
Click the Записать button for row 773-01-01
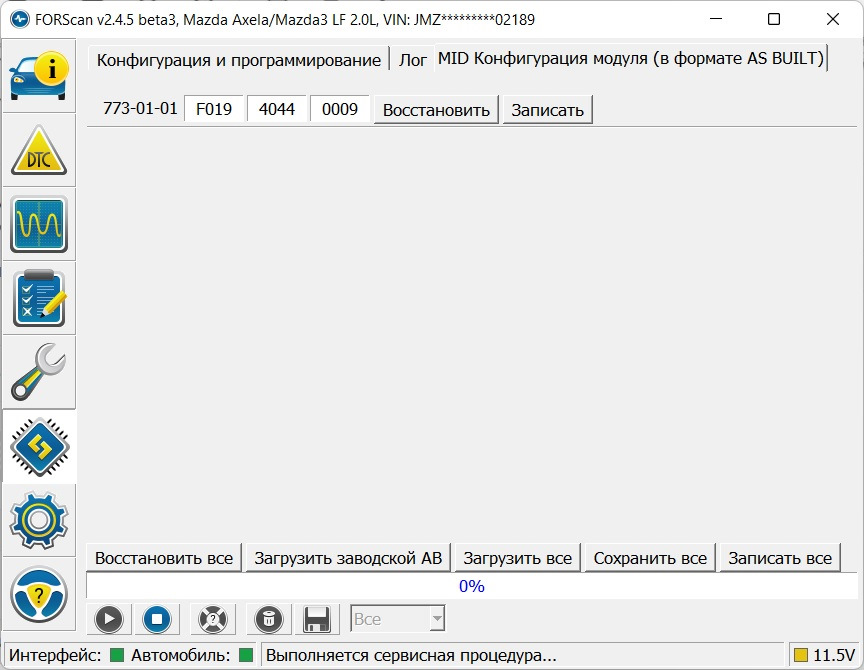547,110
